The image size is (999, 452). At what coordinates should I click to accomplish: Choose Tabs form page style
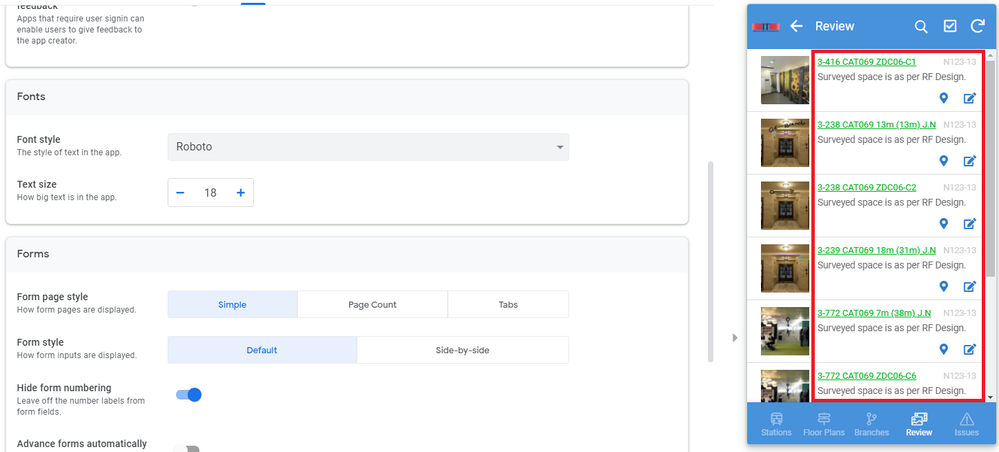pos(508,304)
